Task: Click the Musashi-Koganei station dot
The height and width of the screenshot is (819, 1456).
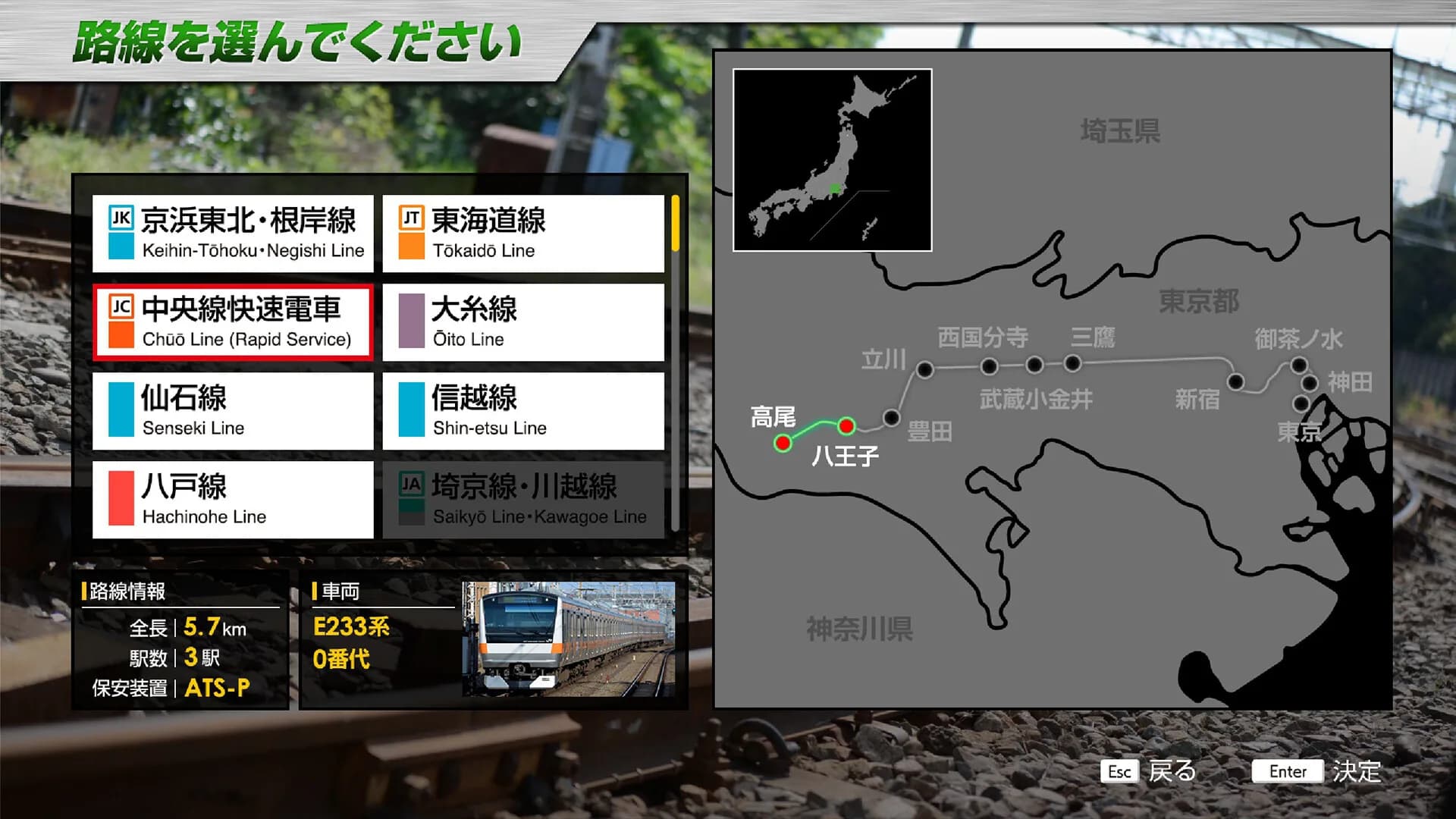Action: (1034, 366)
